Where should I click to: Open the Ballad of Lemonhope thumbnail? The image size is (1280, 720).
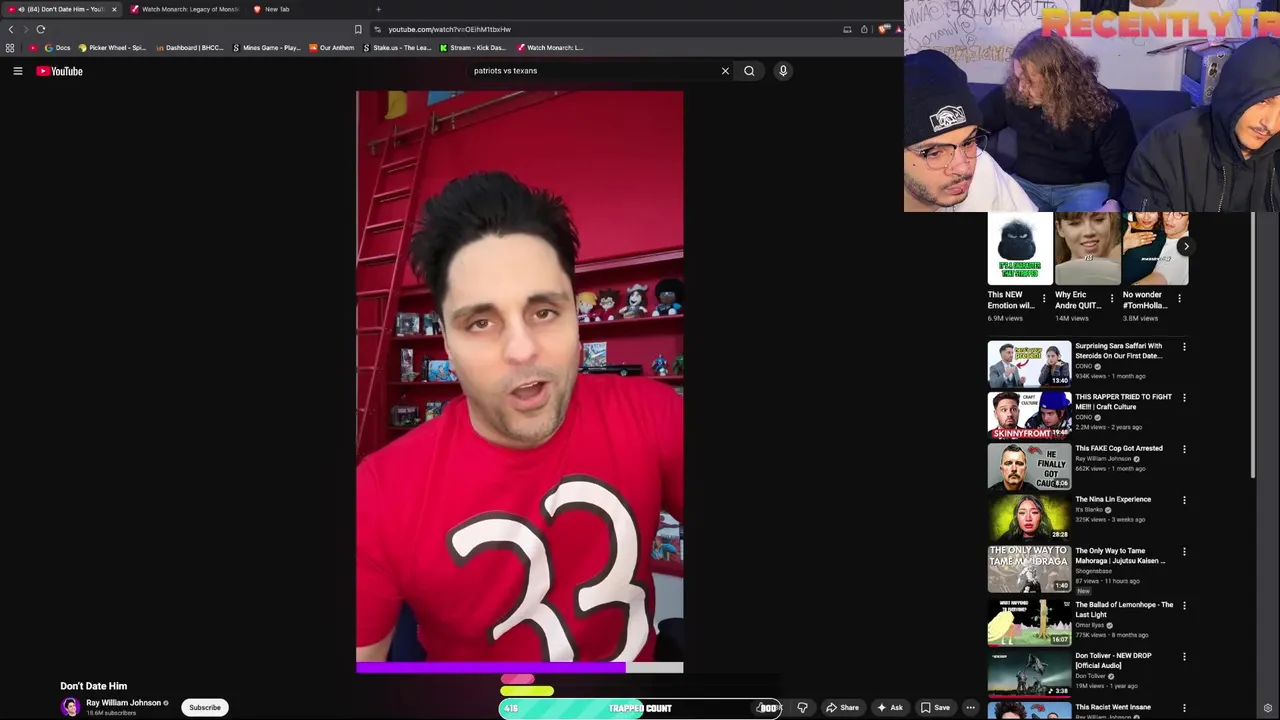(1029, 622)
